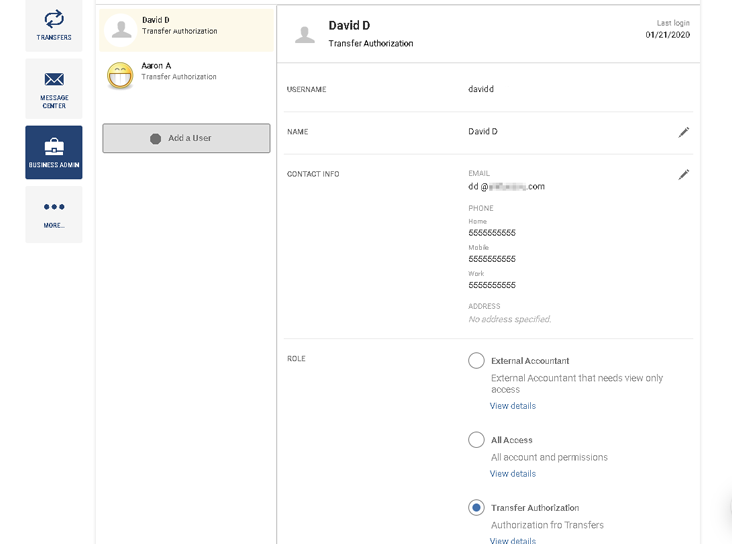This screenshot has height=544, width=732.
Task: Edit the Contact Info pencil icon
Action: coord(683,175)
